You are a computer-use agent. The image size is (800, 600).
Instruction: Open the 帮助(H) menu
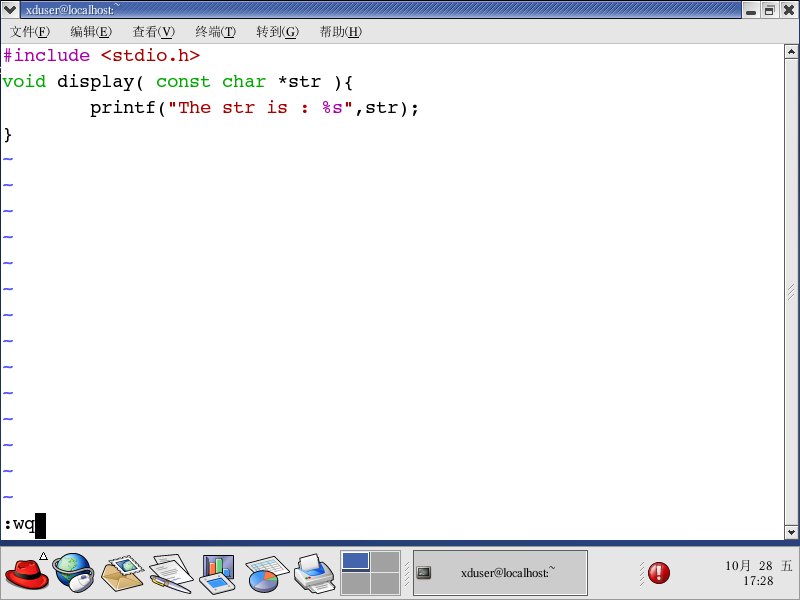pyautogui.click(x=340, y=32)
